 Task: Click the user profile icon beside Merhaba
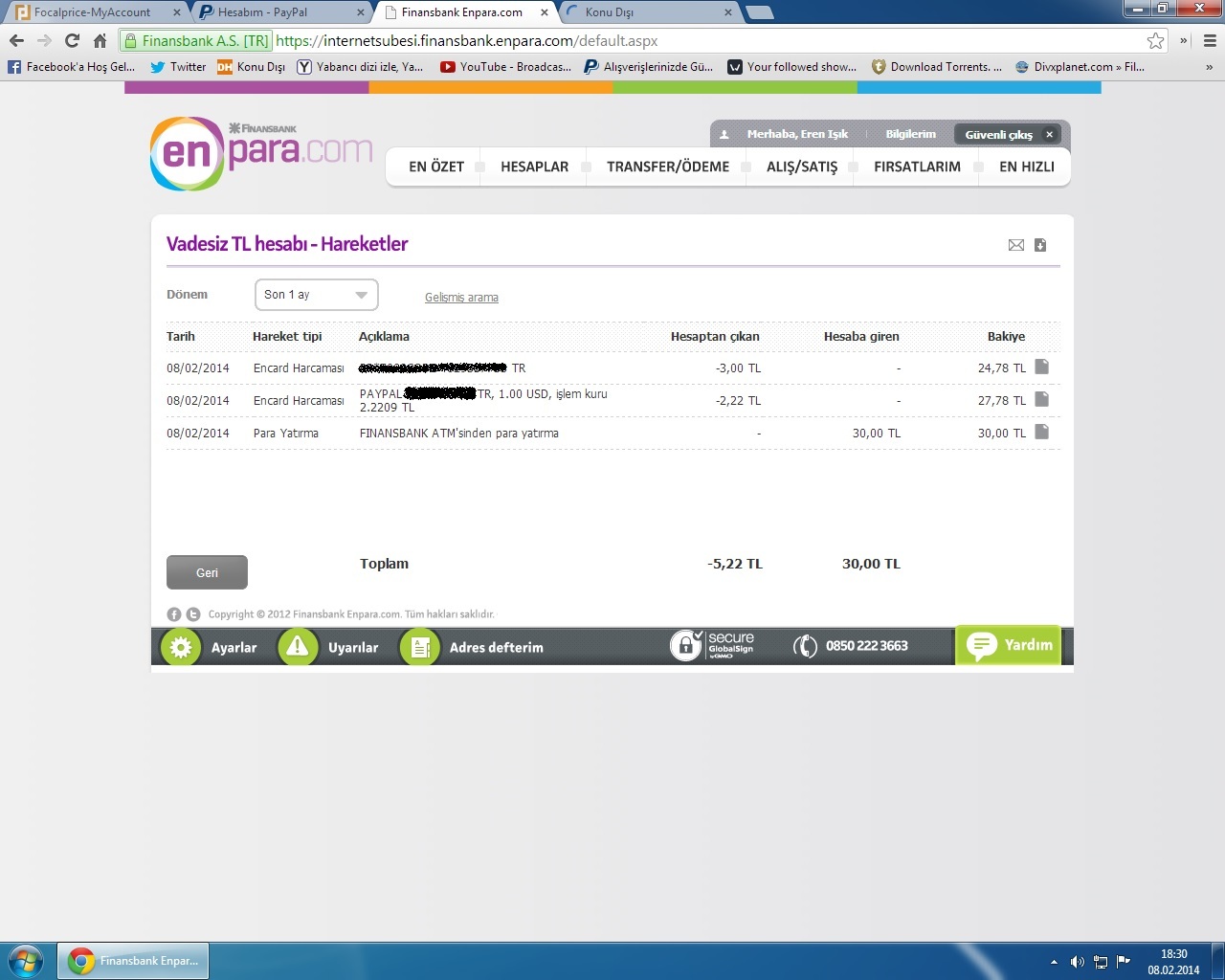pos(724,135)
